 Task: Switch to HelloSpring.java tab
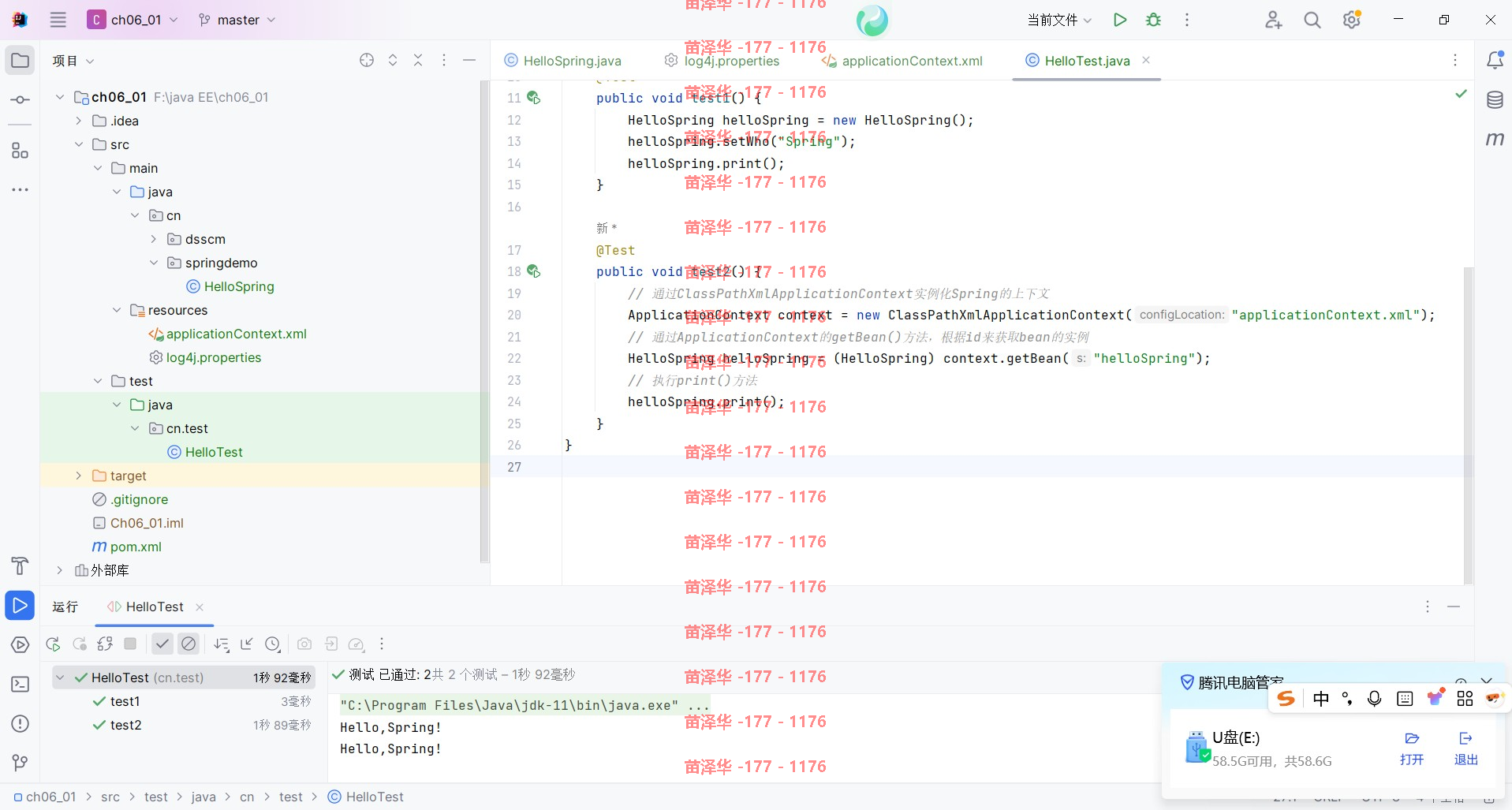pos(562,61)
